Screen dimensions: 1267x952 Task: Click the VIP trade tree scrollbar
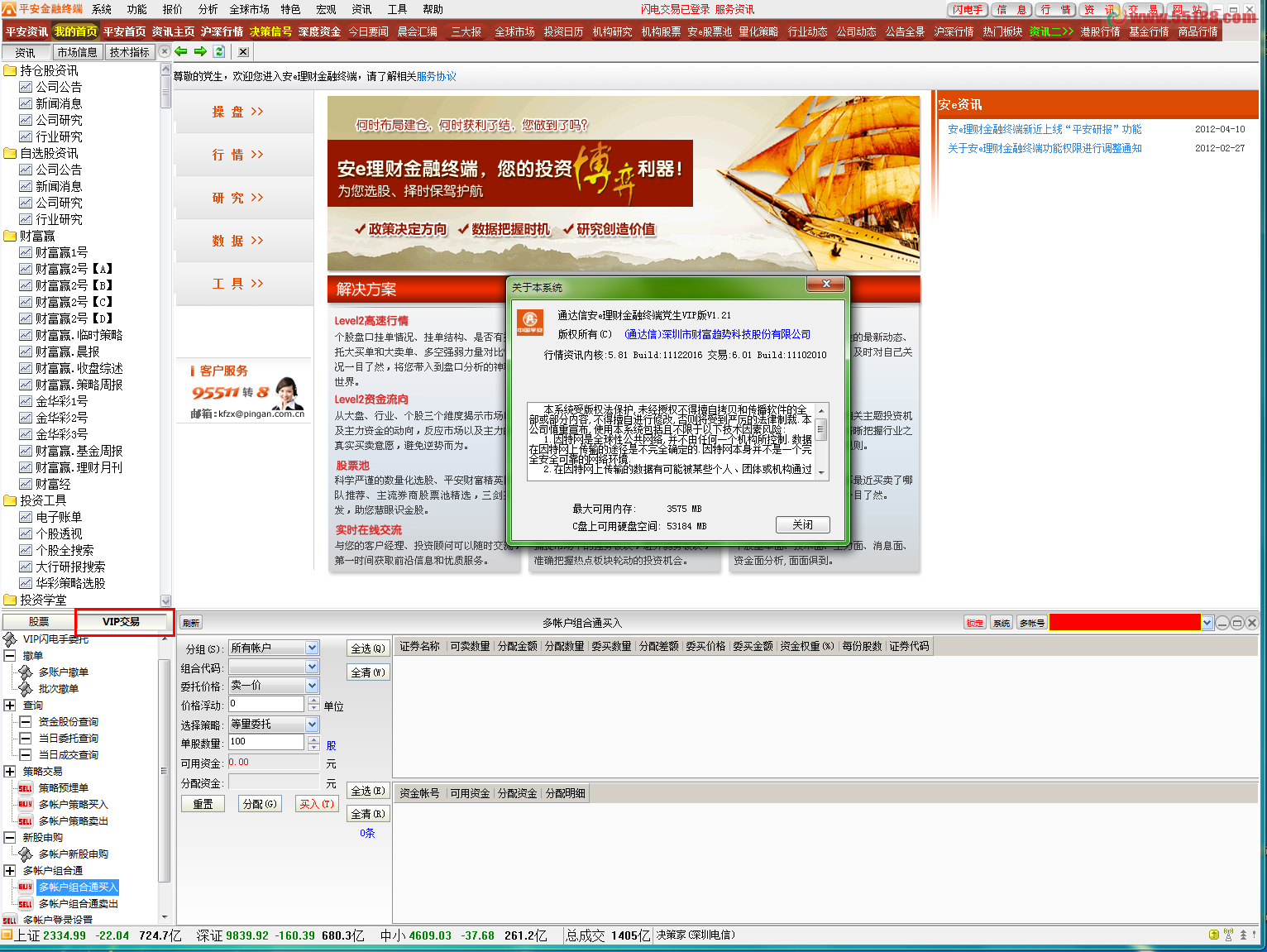pos(164,777)
